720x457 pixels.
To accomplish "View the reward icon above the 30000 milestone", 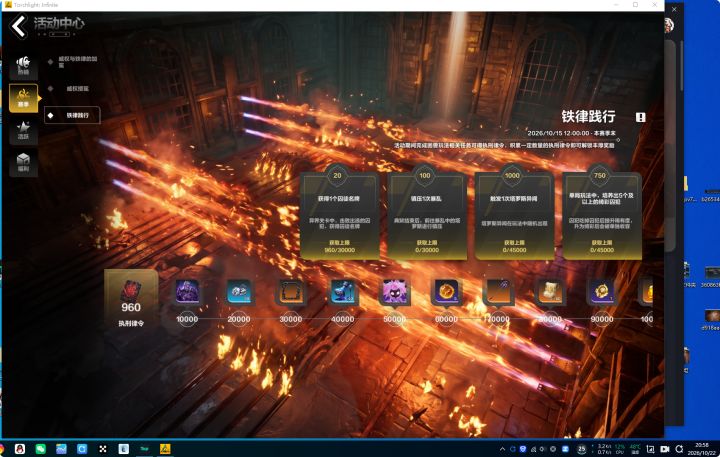I will 291,292.
